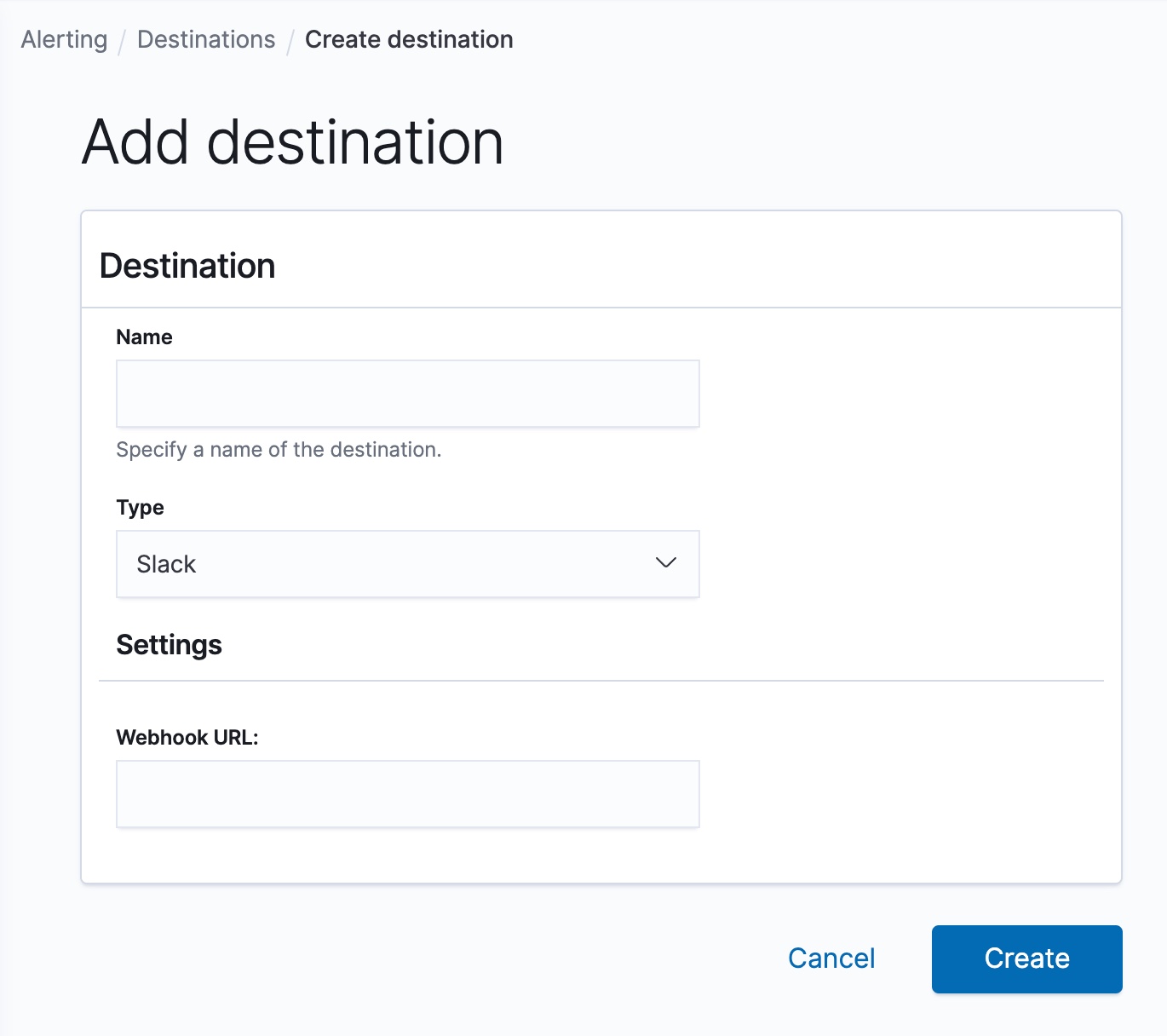
Task: Click the Add destination page heading
Action: click(292, 142)
